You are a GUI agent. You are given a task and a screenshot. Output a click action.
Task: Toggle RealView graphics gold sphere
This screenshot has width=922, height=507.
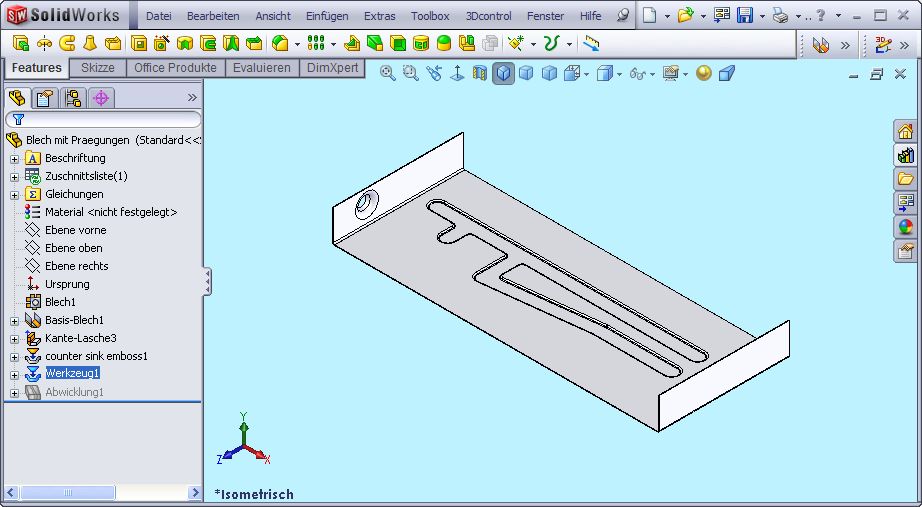[x=704, y=73]
